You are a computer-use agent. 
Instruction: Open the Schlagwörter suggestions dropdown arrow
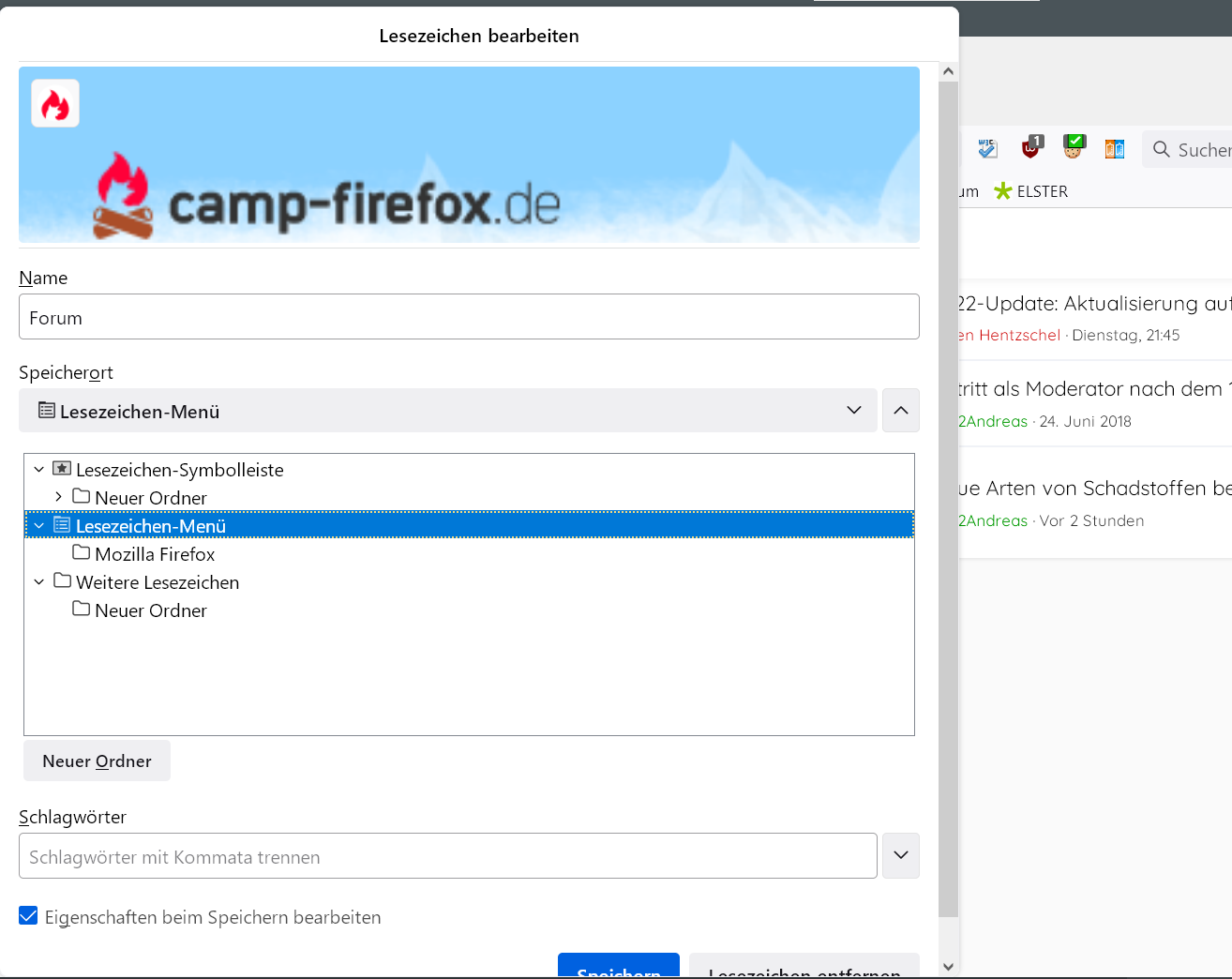[x=901, y=856]
